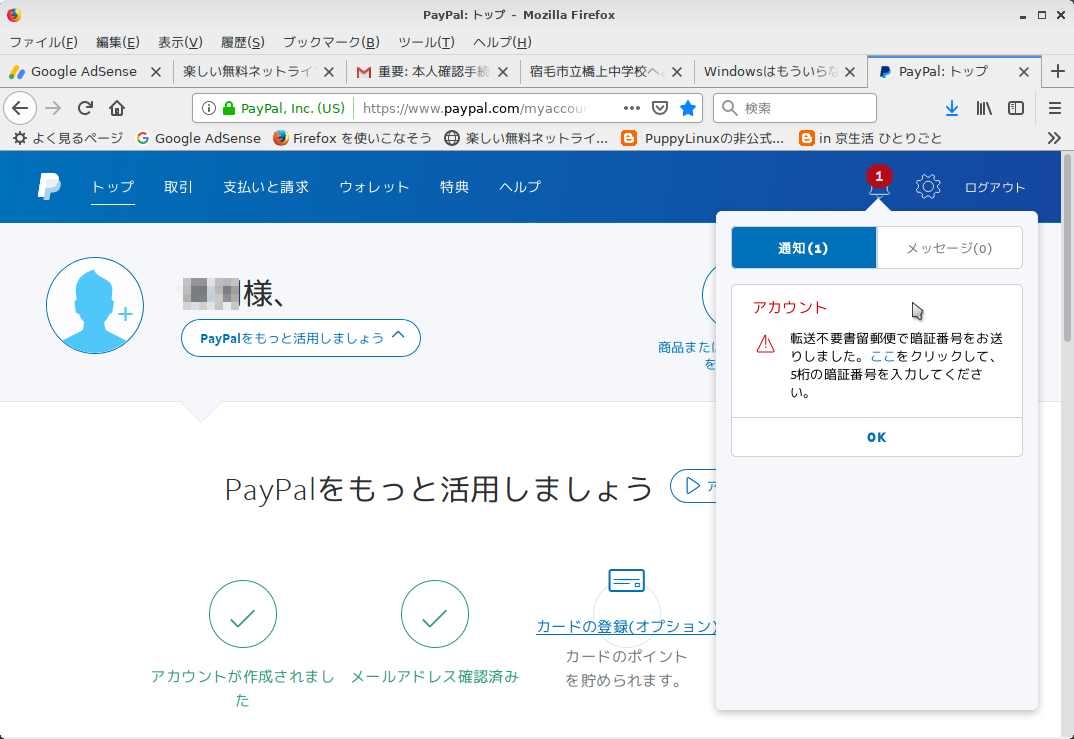Switch to the メッセージ(0) tab
Screen dimensions: 1074x739
click(949, 247)
